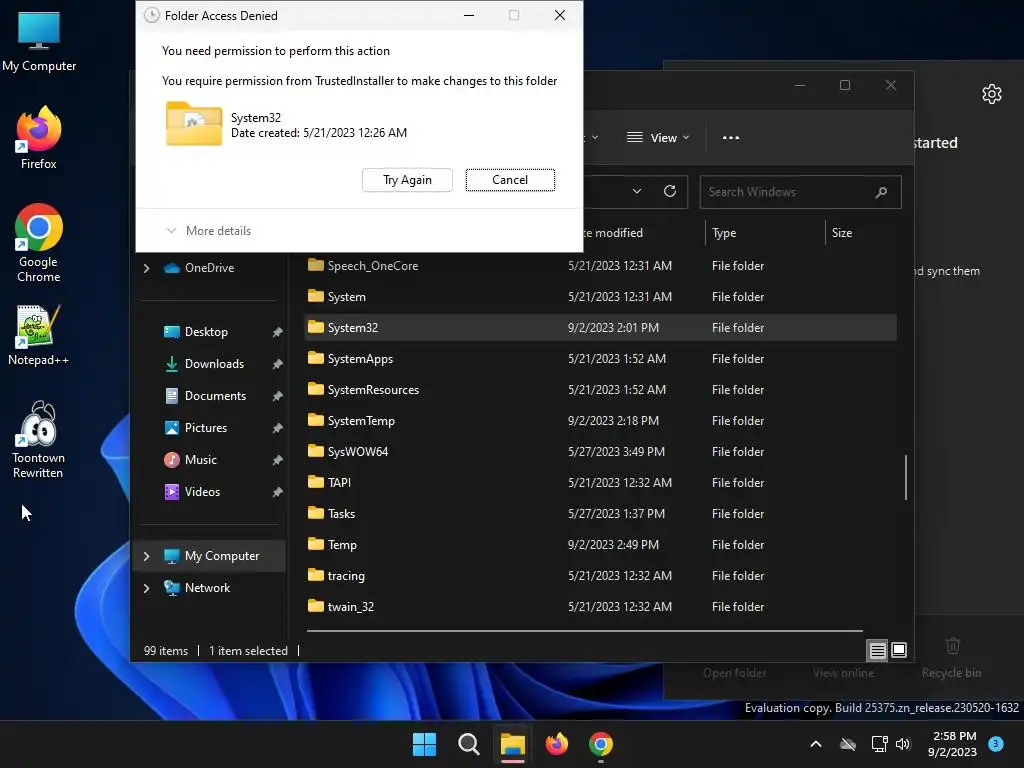Expand More details in the dialog
The width and height of the screenshot is (1024, 768).
pos(208,231)
